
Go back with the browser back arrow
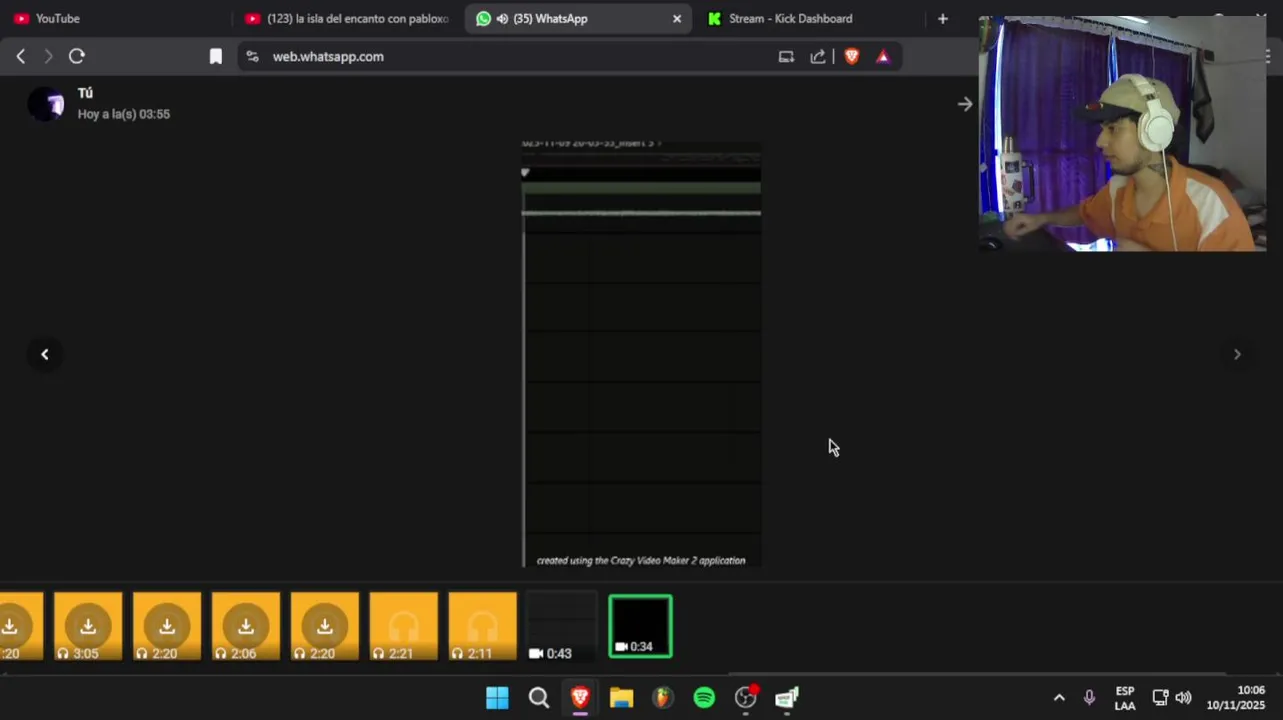[x=21, y=57]
